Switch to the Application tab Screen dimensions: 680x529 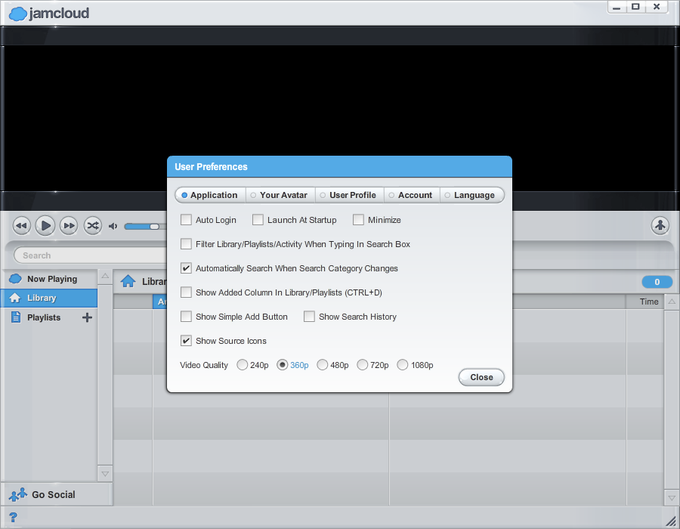[x=210, y=195]
